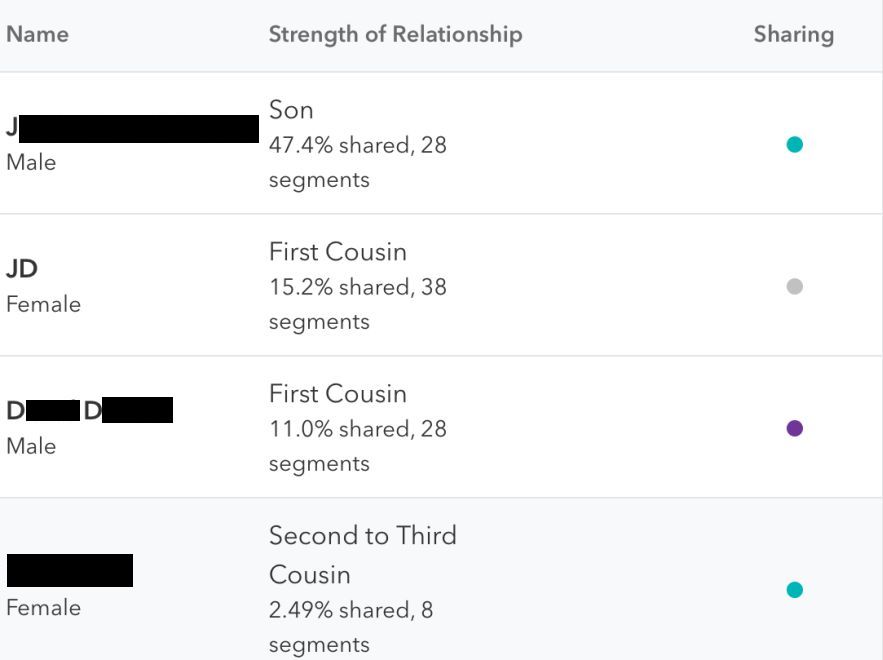Open the redacted female cousin's name
The width and height of the screenshot is (883, 660).
pyautogui.click(x=70, y=570)
